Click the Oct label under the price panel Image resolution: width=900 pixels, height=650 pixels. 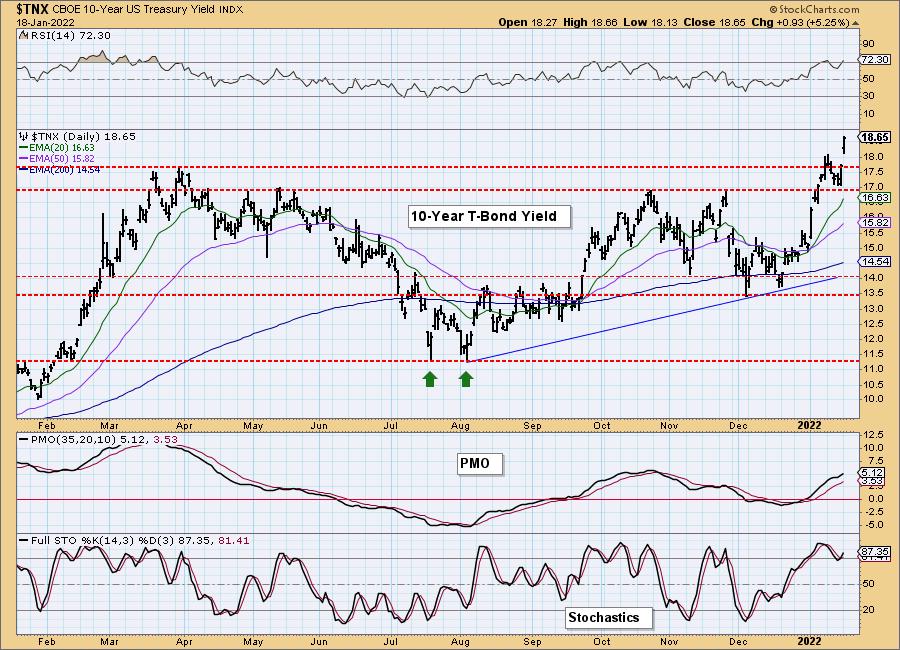pos(602,425)
